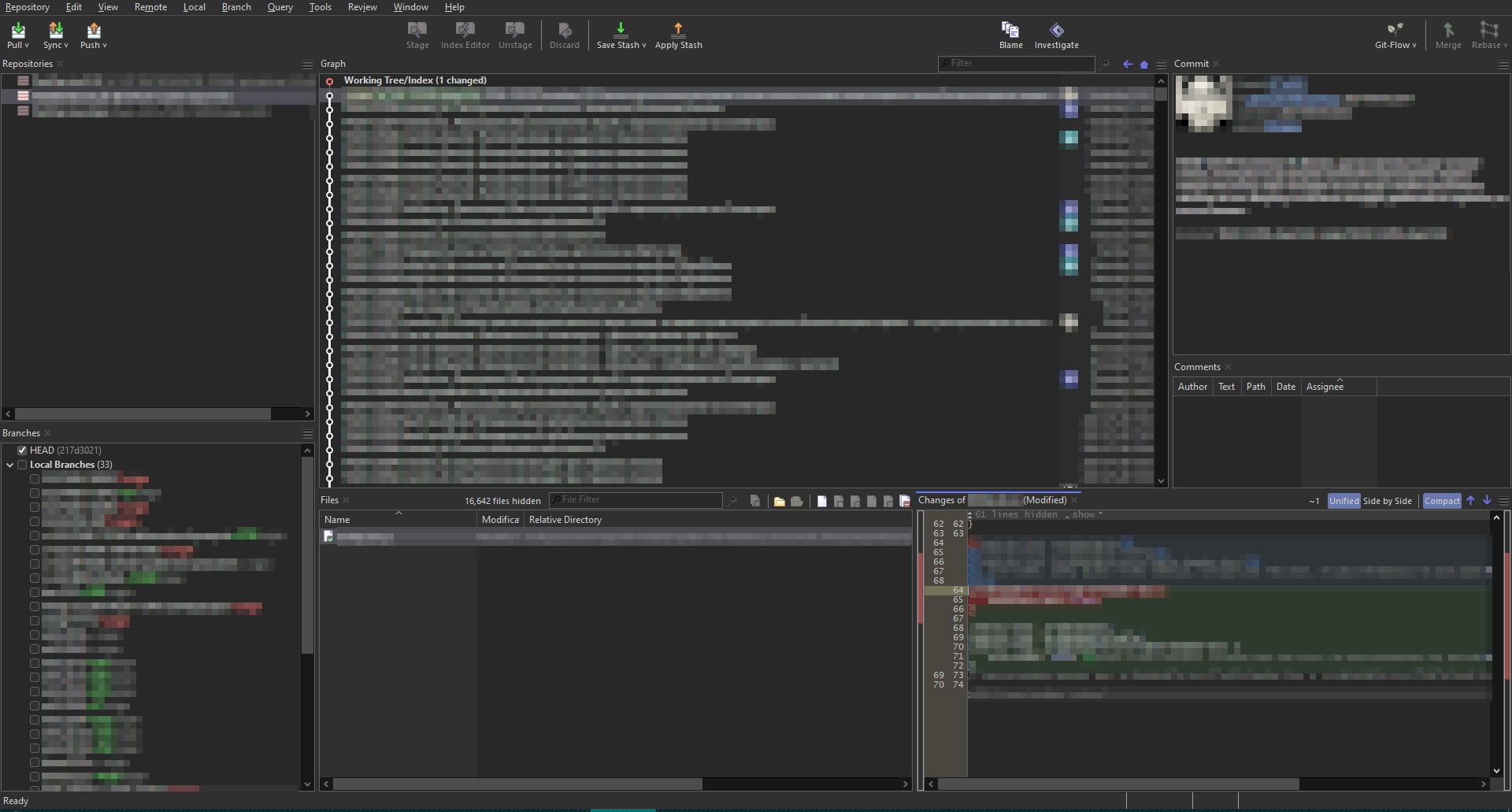This screenshot has height=812, width=1512.
Task: Click the Investigate toolbar icon
Action: pyautogui.click(x=1056, y=30)
